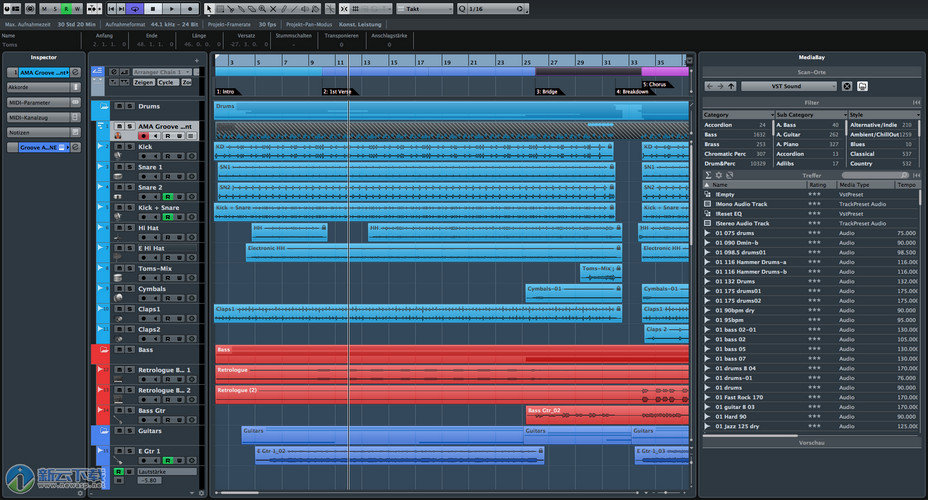Solo the Snare 1 track
The height and width of the screenshot is (500, 928).
point(130,167)
